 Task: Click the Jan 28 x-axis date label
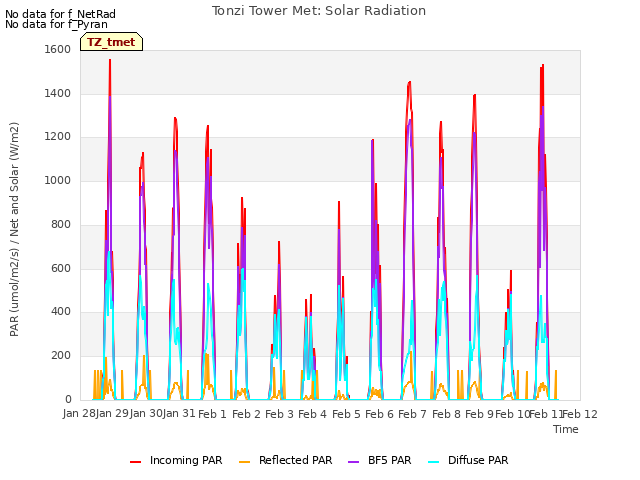point(79,413)
